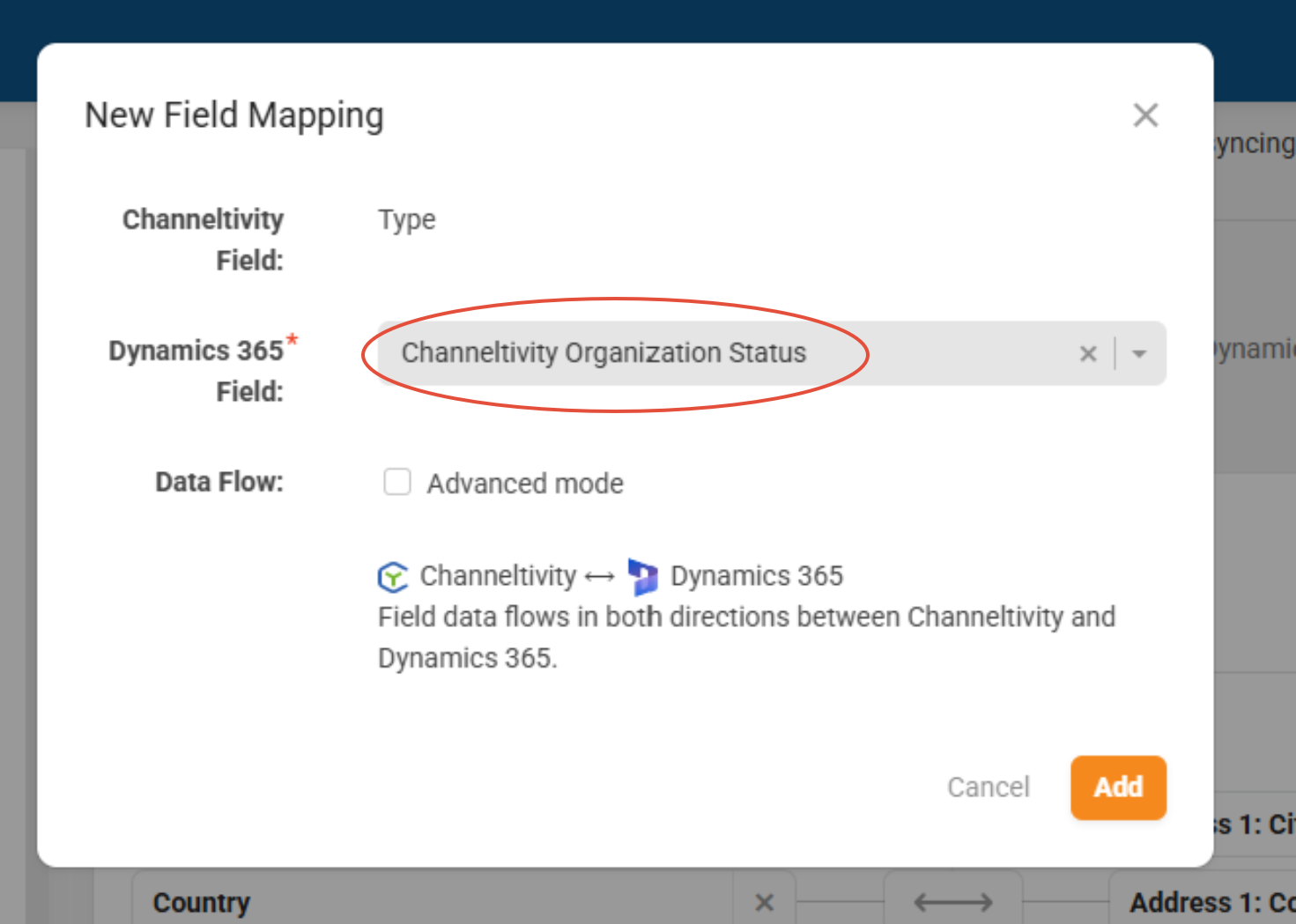Click the Channeltivity logo icon
The width and height of the screenshot is (1296, 924).
click(x=393, y=577)
